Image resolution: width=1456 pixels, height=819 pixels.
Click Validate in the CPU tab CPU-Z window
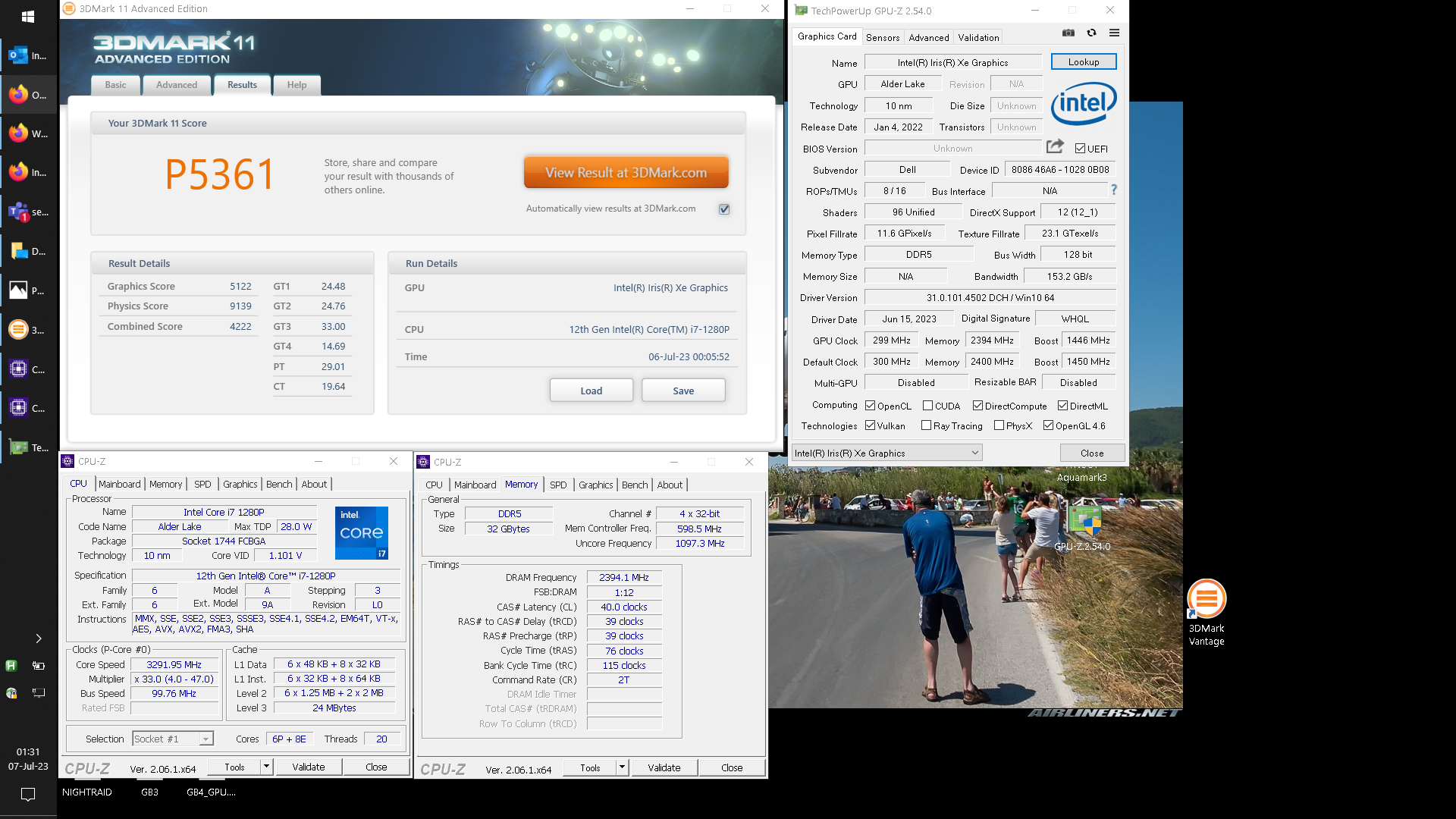click(309, 767)
